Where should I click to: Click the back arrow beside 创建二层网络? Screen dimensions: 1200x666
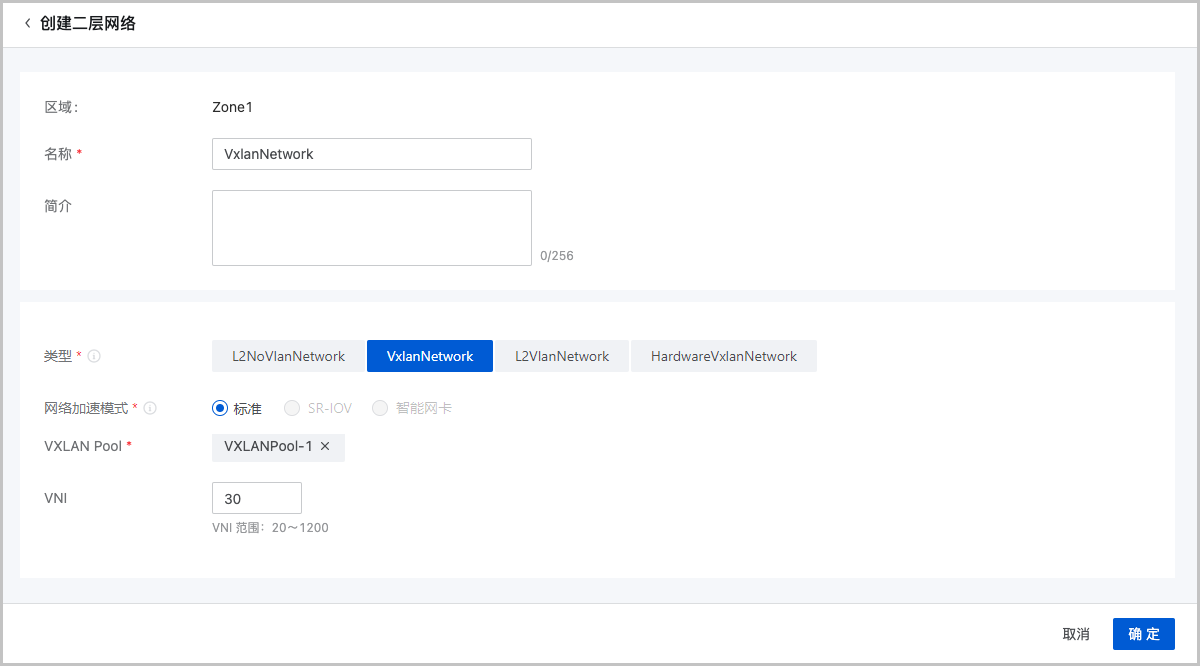27,23
